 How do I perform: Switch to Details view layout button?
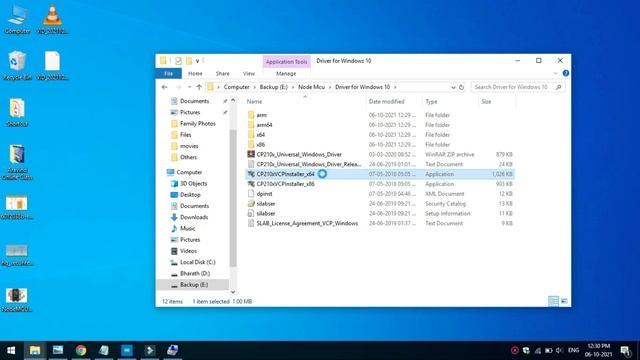(x=553, y=301)
